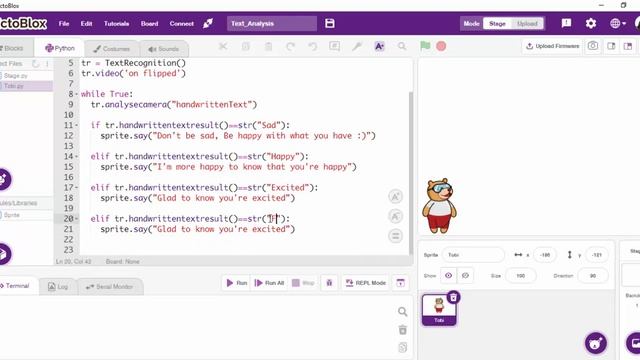Select the large stage layout icon
Viewport: 640px width, 360px height.
[628, 46]
